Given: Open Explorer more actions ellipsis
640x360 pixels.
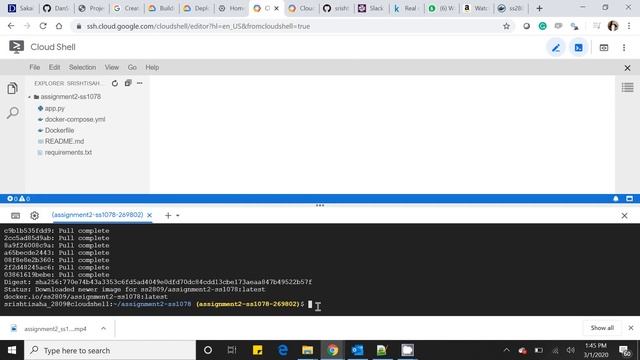Looking at the screenshot, I should [140, 83].
